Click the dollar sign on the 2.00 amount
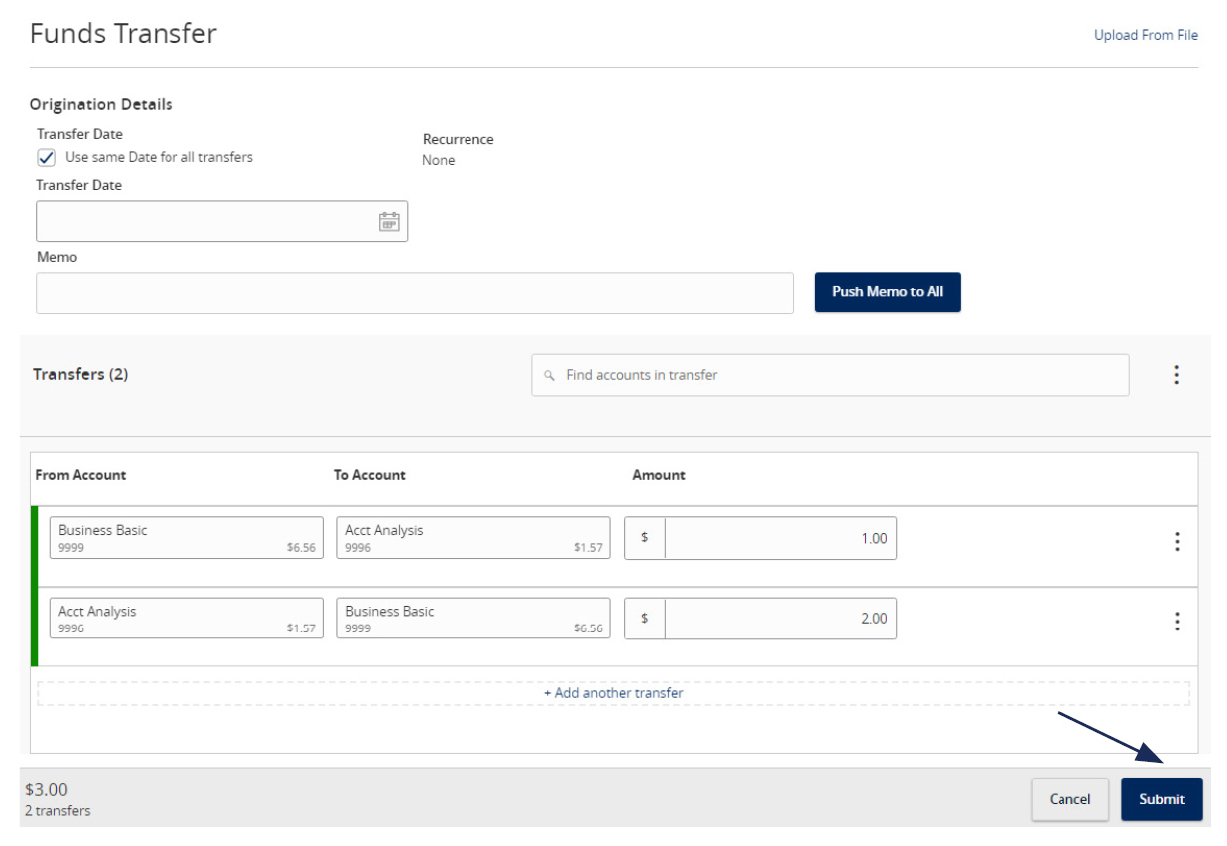The image size is (1227, 846). click(x=643, y=618)
